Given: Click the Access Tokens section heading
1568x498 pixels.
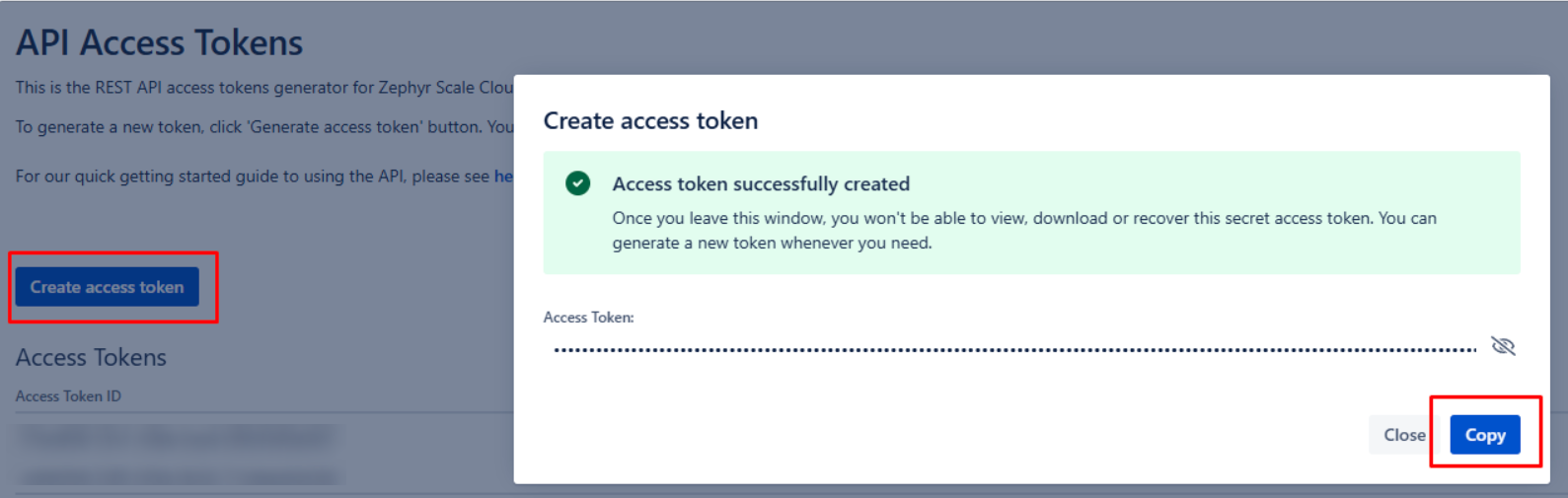Looking at the screenshot, I should coord(91,357).
